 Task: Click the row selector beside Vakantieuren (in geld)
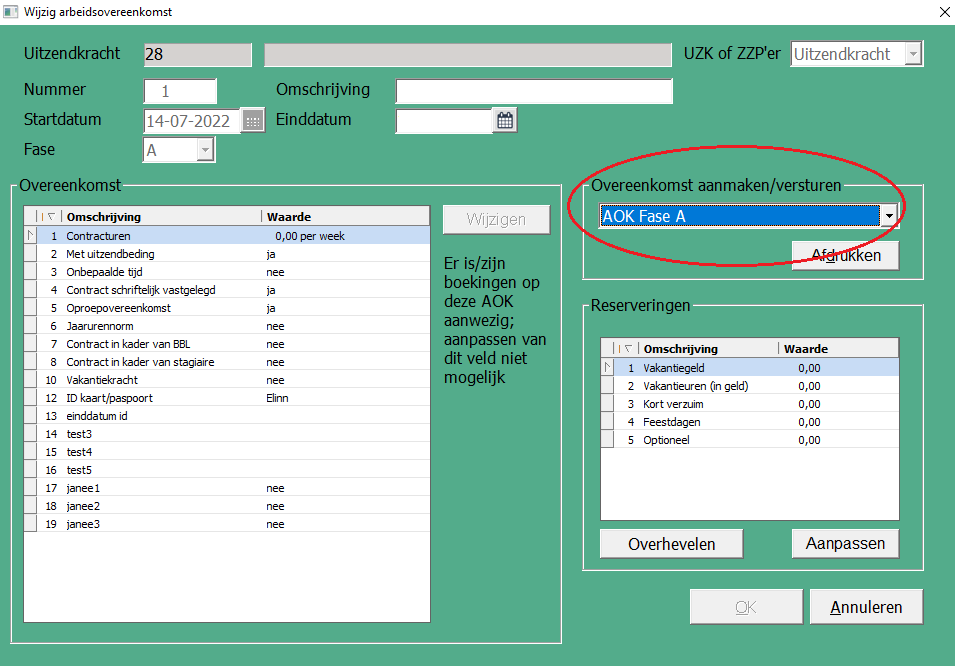click(x=607, y=386)
